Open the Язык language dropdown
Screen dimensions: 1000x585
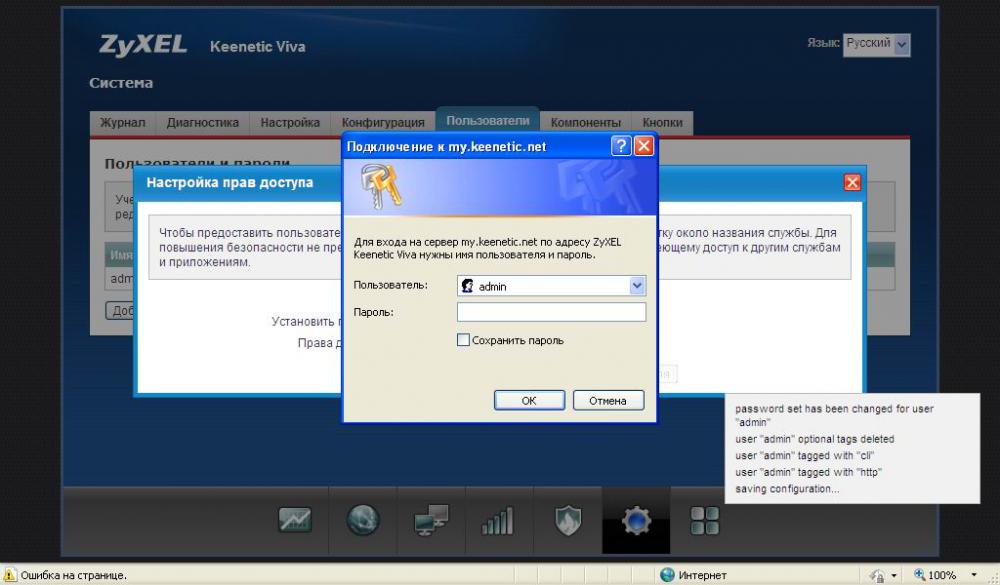(876, 45)
